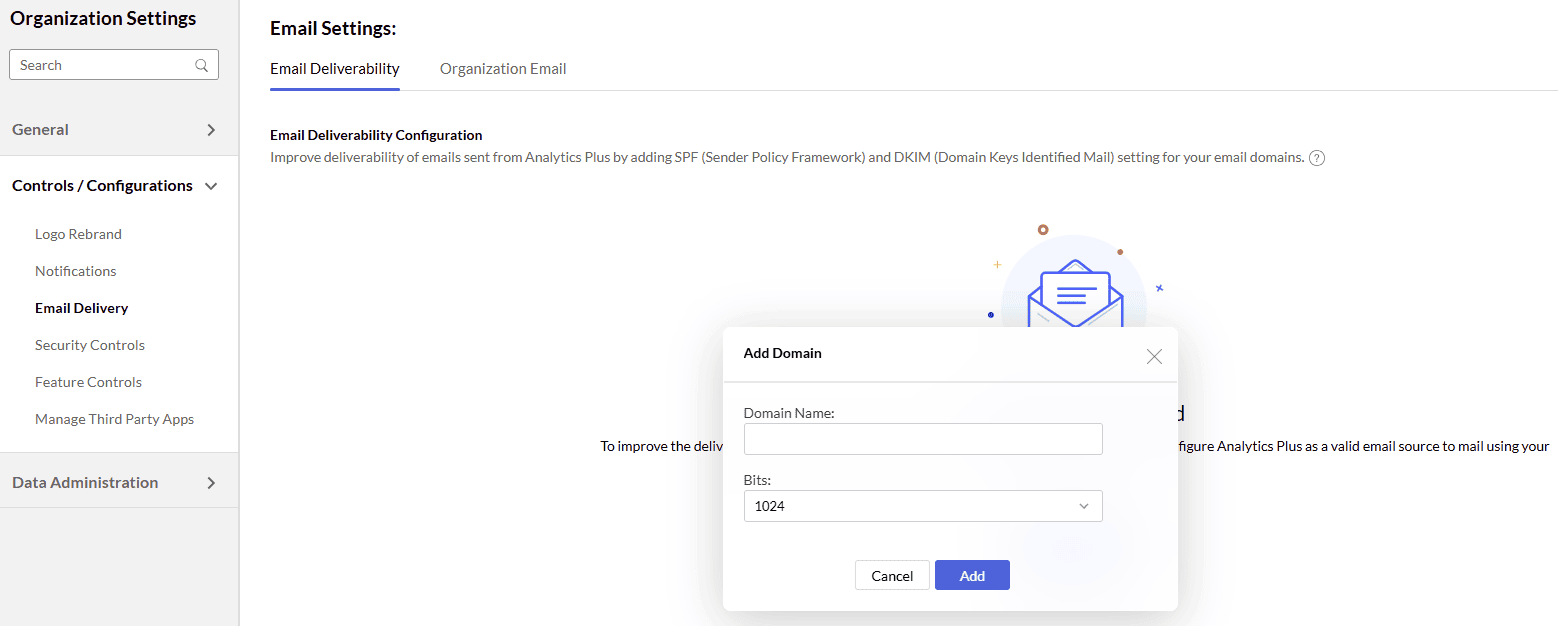Collapse Controls / Configurations section
Screen dimensions: 1558x626
(x=211, y=186)
